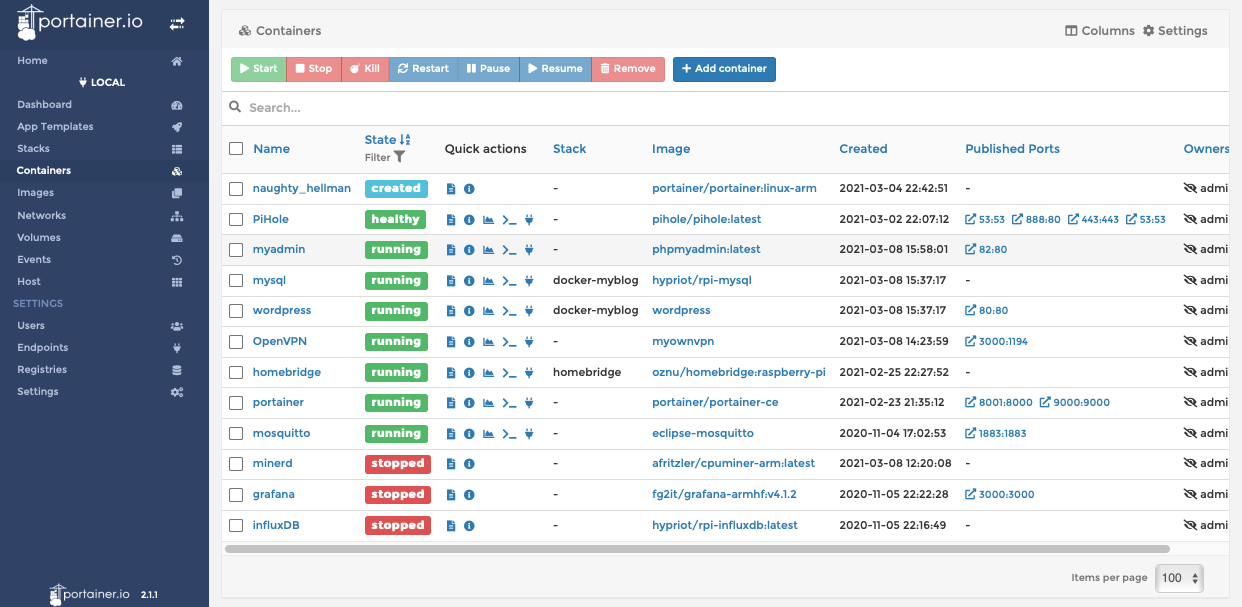Open console icon for homebridge container
The width and height of the screenshot is (1242, 607).
509,373
